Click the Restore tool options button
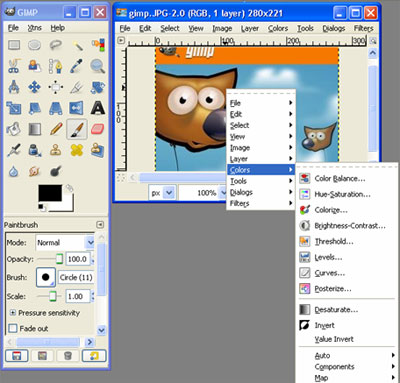400x383 pixels. click(x=42, y=356)
